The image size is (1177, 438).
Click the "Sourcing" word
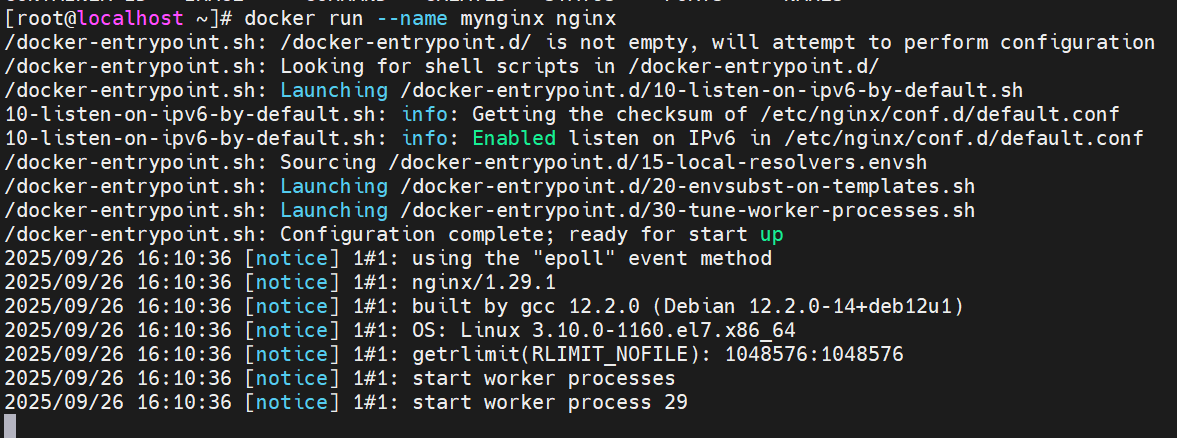pyautogui.click(x=329, y=163)
